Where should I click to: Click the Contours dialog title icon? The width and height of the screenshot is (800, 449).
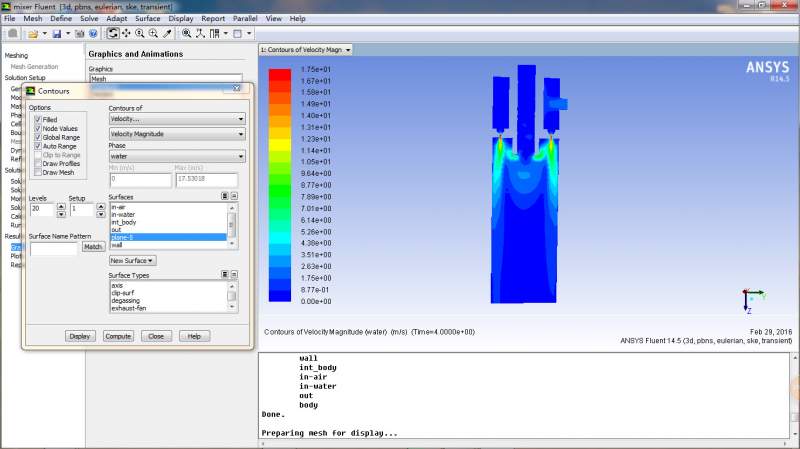click(31, 91)
